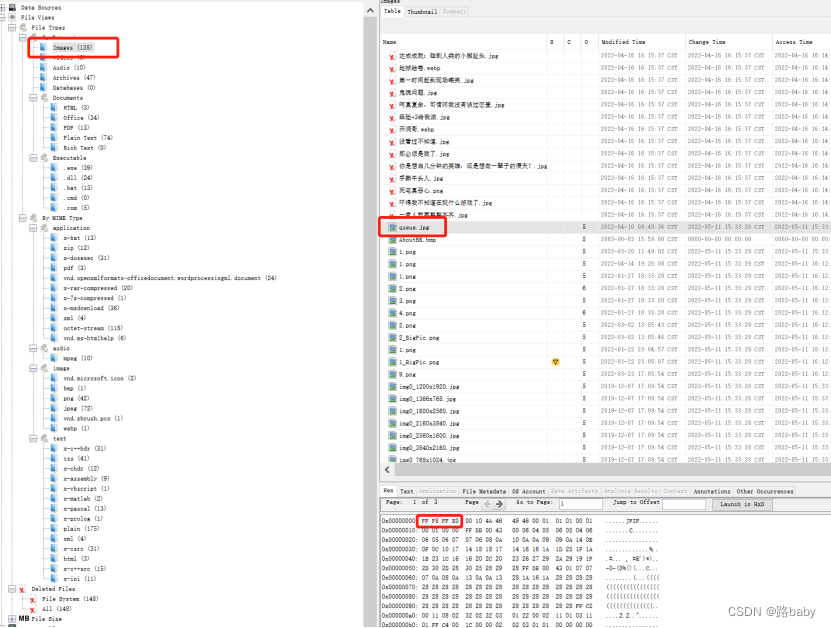
Task: Click the MB File Size icon
Action: [24, 618]
